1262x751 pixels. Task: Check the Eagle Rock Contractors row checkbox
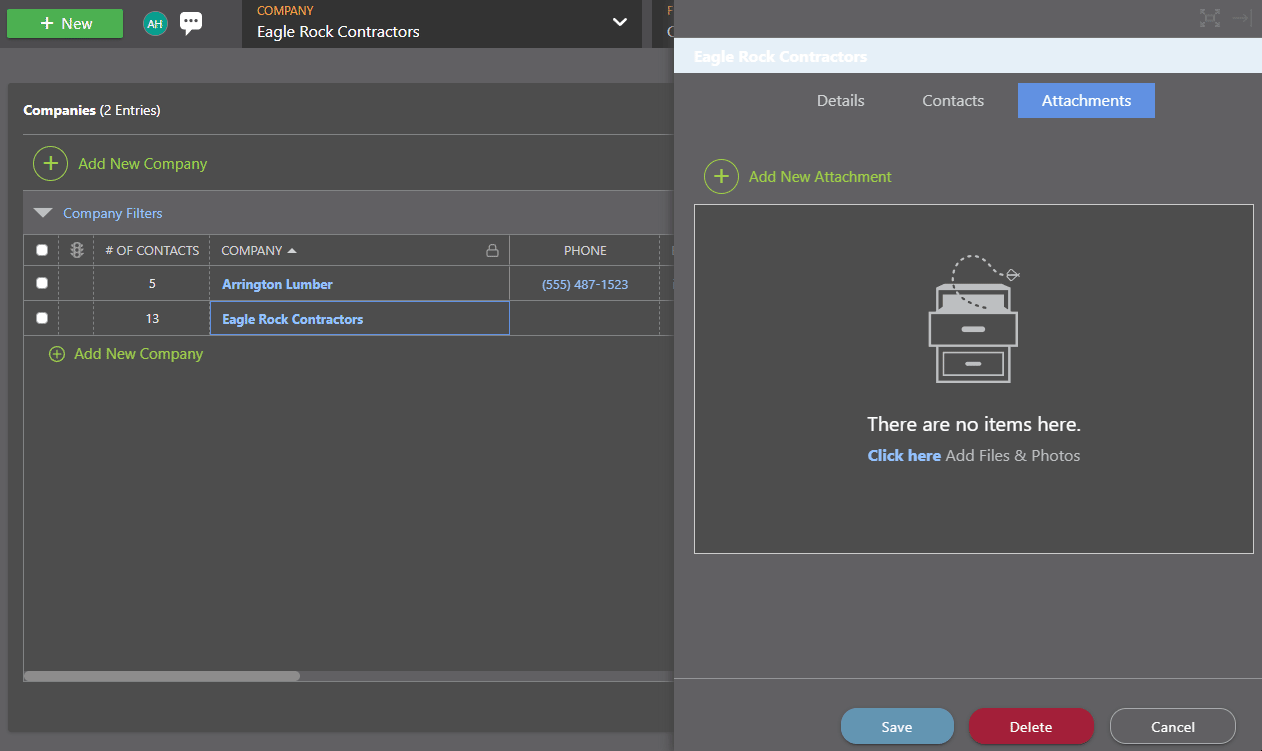41,318
